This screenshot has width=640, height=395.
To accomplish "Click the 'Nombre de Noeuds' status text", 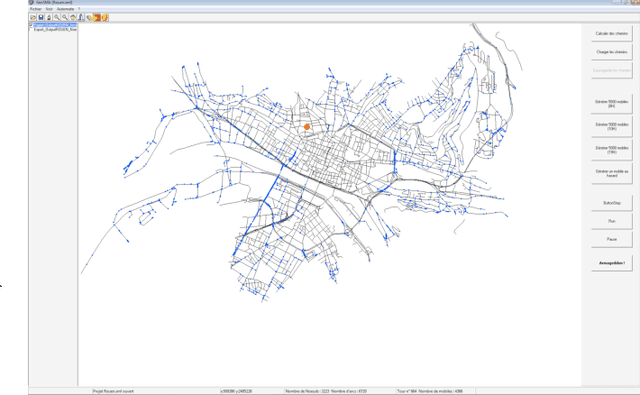I will coord(326,391).
